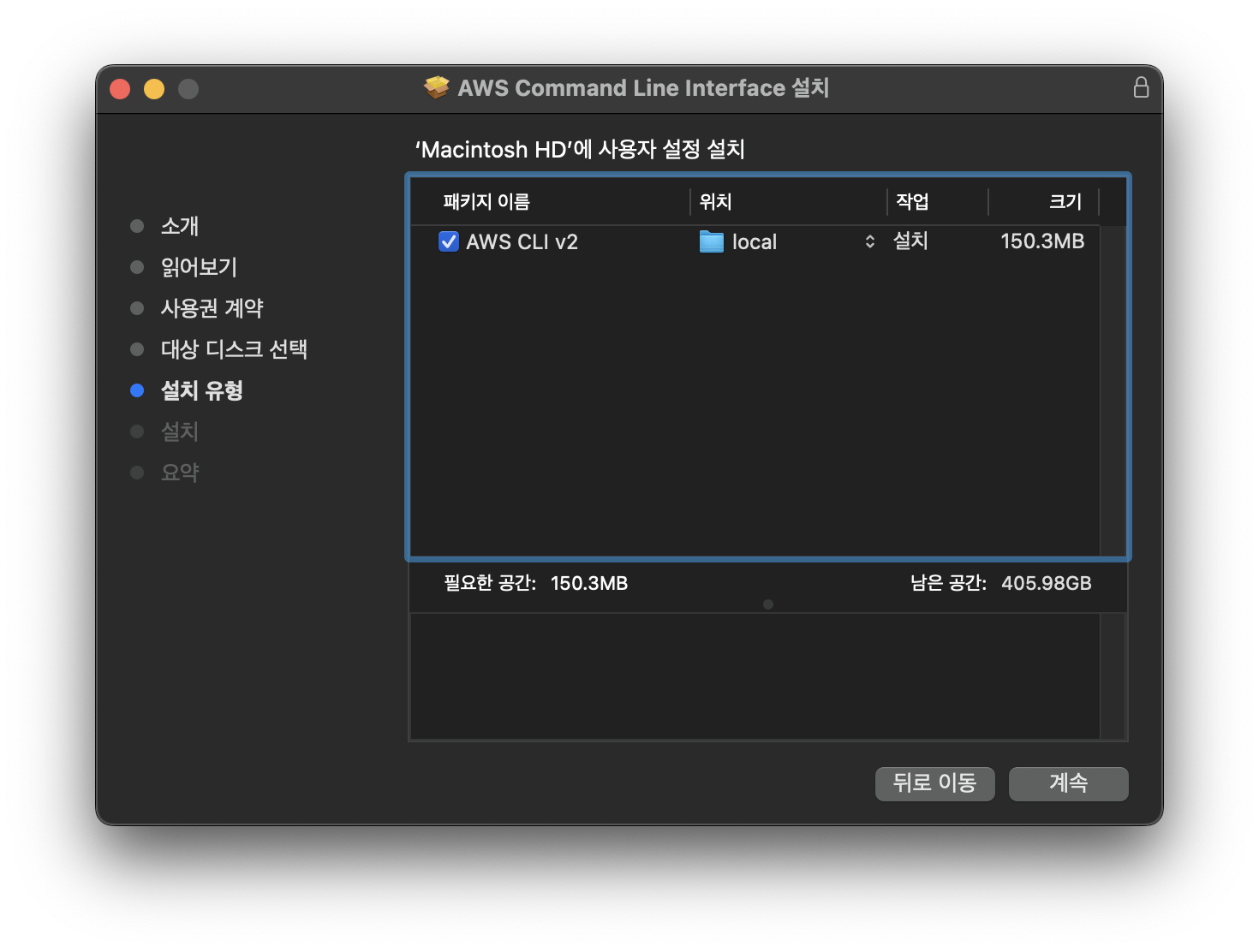
Task: Click the description box scrollbar
Action: (x=1113, y=676)
